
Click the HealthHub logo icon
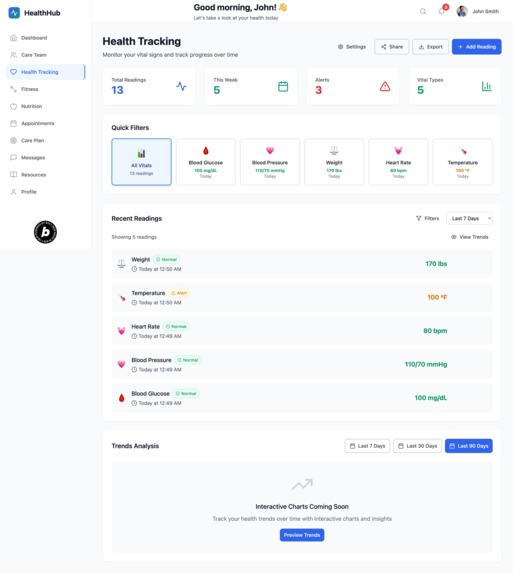pos(14,13)
